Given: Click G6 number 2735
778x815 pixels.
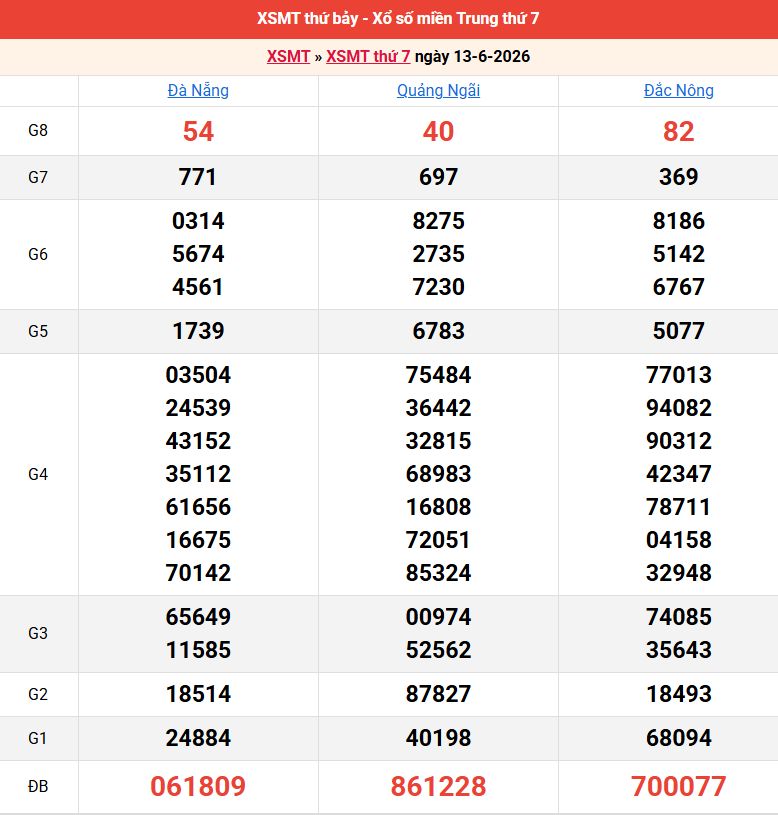Looking at the screenshot, I should point(438,254).
